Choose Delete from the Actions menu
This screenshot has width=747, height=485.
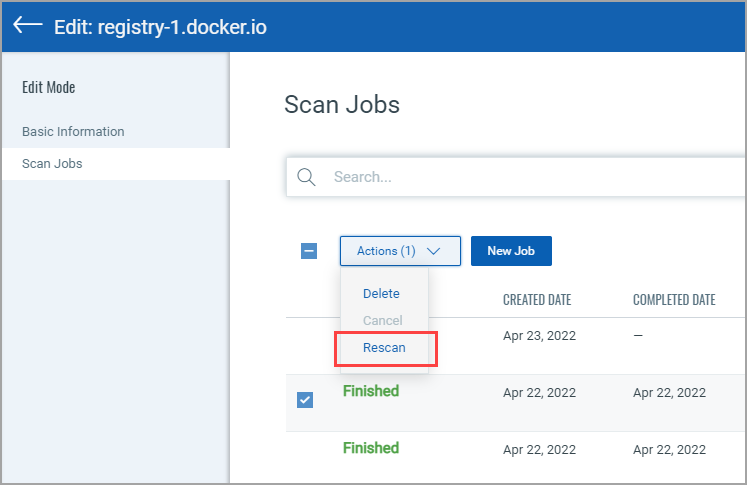(x=381, y=294)
